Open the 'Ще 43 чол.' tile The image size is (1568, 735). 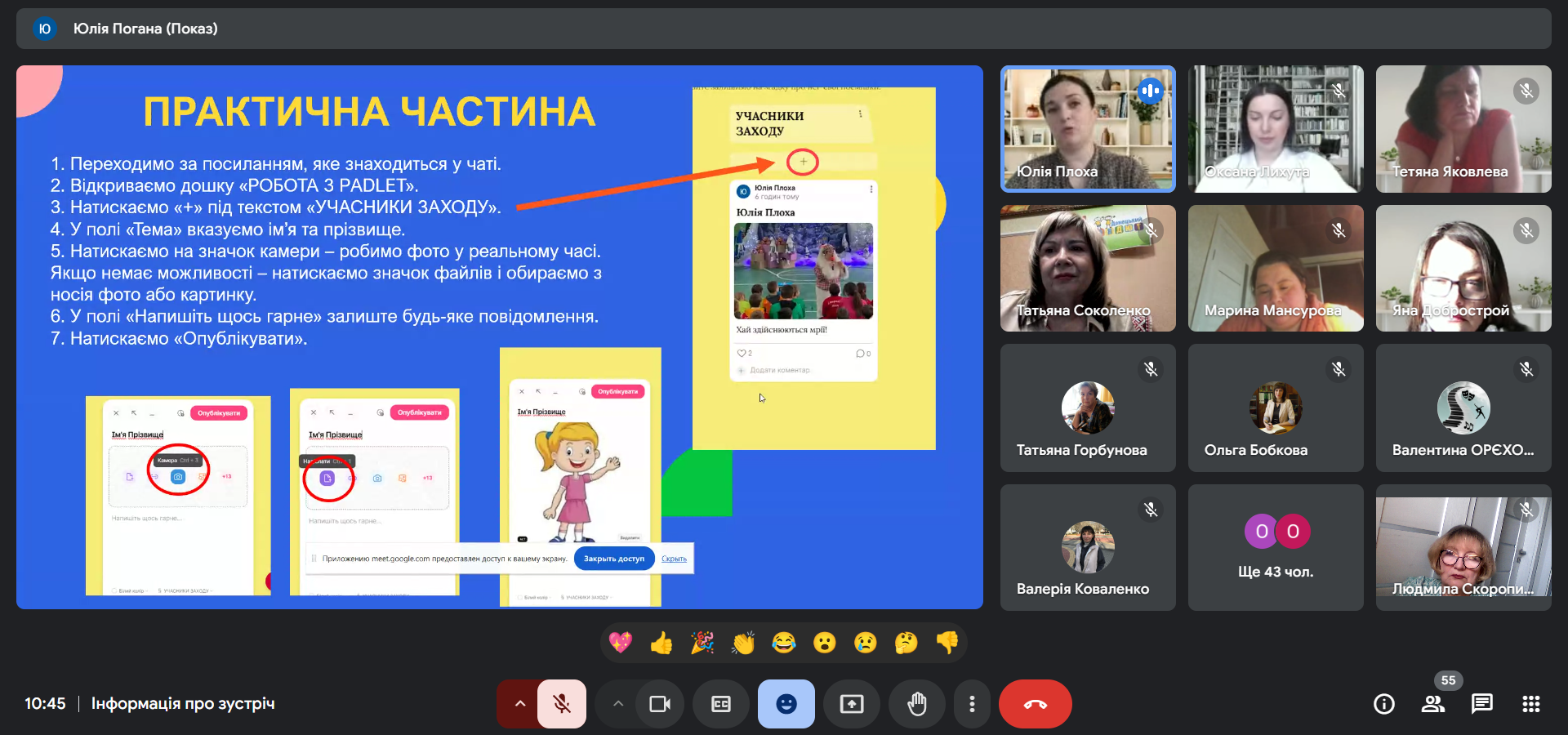coord(1276,547)
